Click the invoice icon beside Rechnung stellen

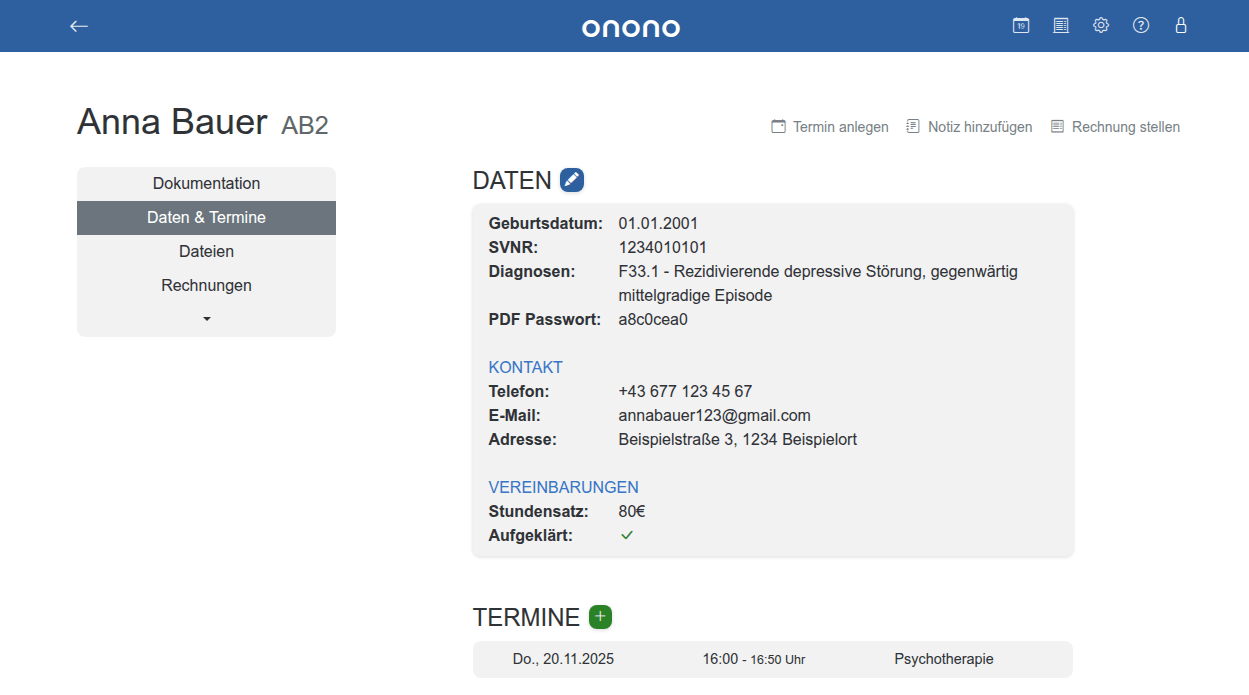(1056, 126)
